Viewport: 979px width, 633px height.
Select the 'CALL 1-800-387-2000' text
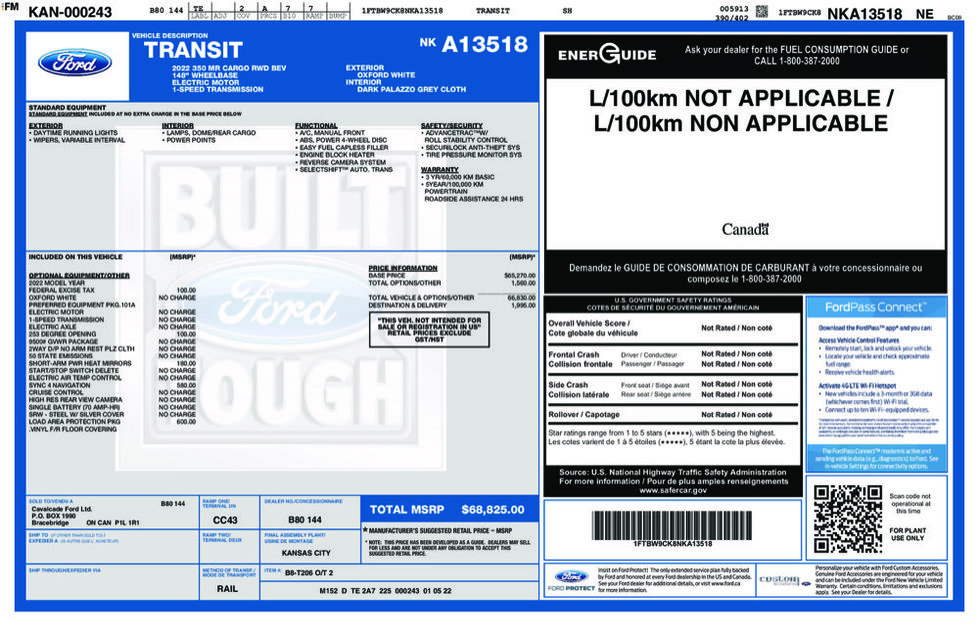click(797, 61)
